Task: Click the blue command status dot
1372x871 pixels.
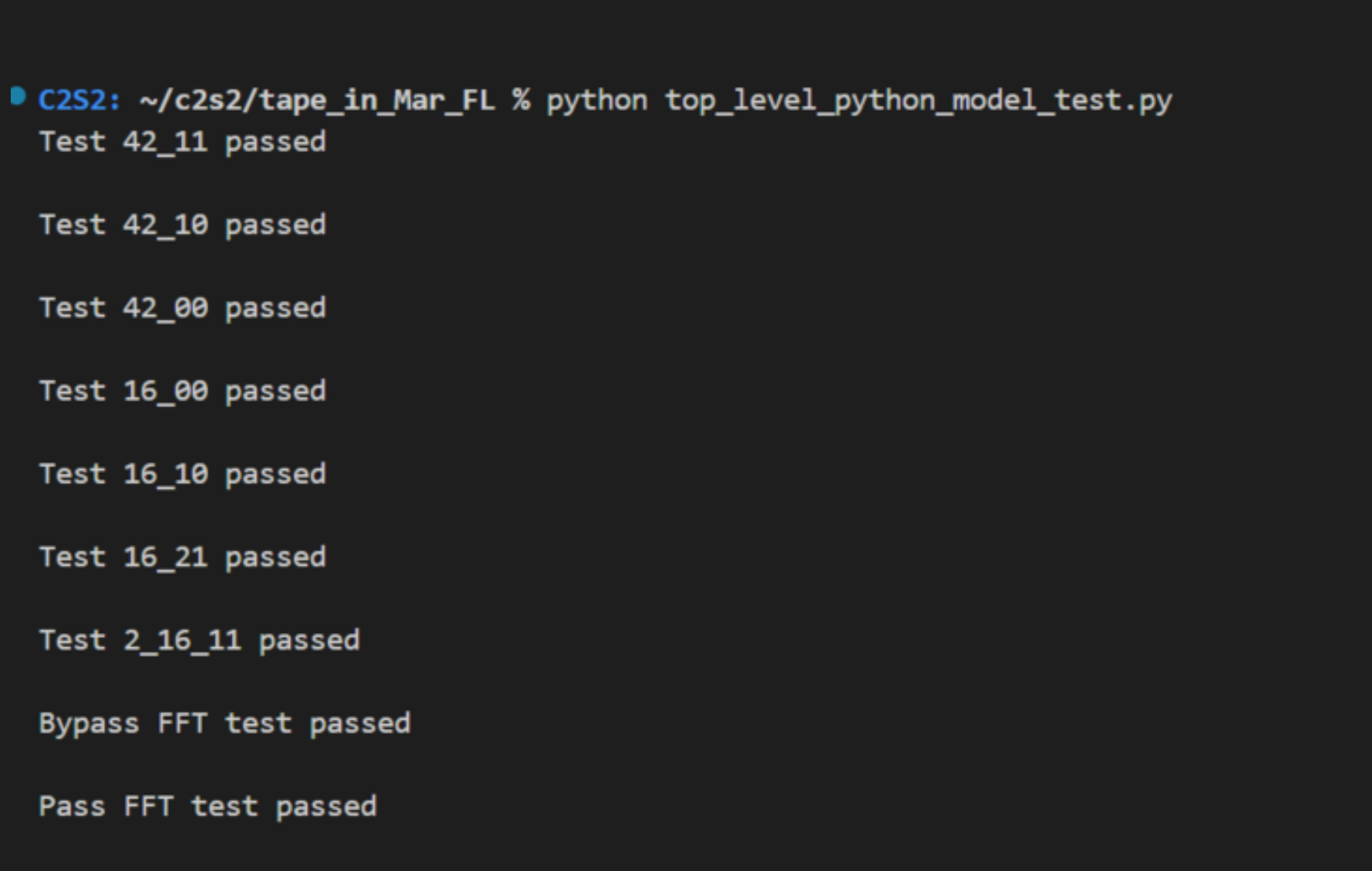Action: point(19,96)
